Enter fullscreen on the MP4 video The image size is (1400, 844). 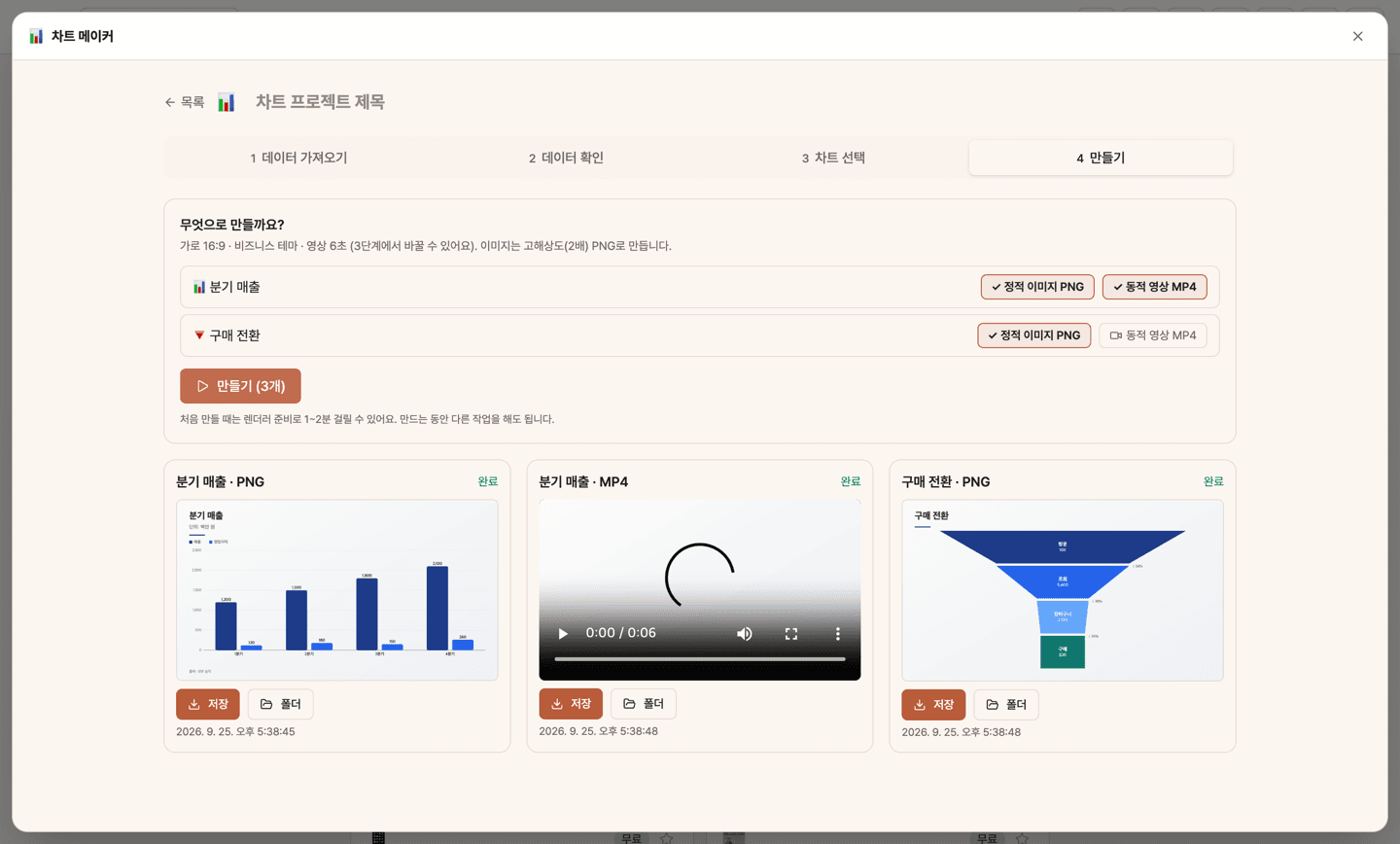791,633
